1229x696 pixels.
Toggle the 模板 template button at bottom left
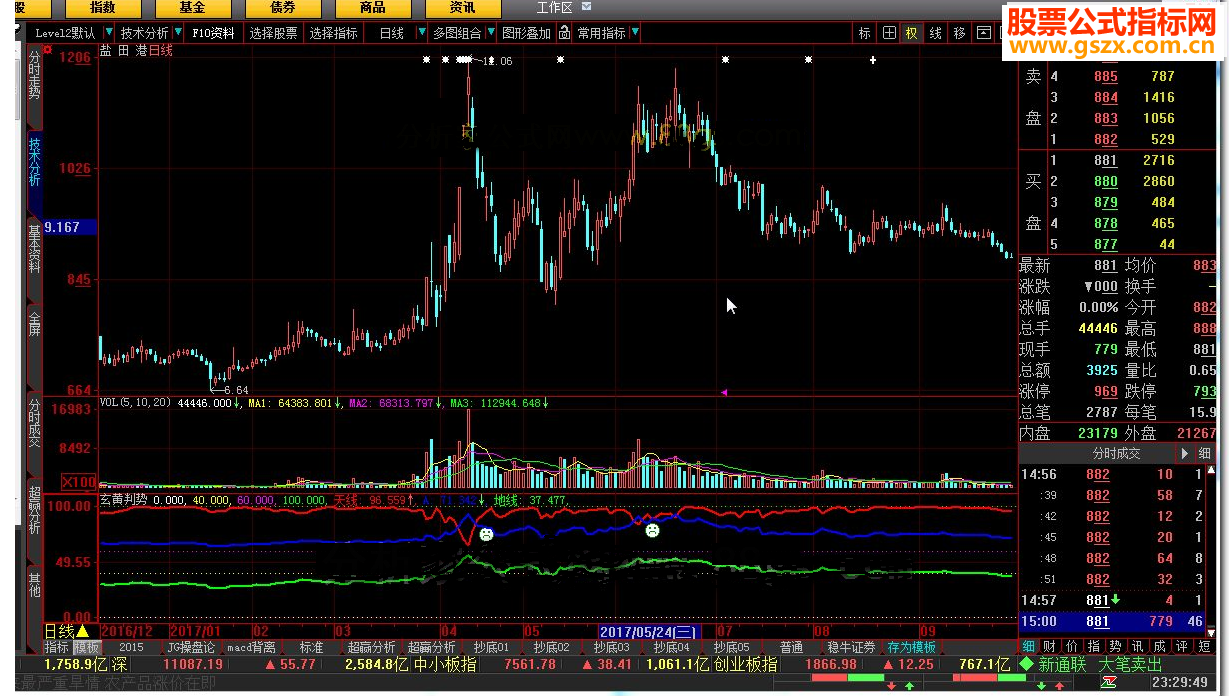tap(86, 647)
